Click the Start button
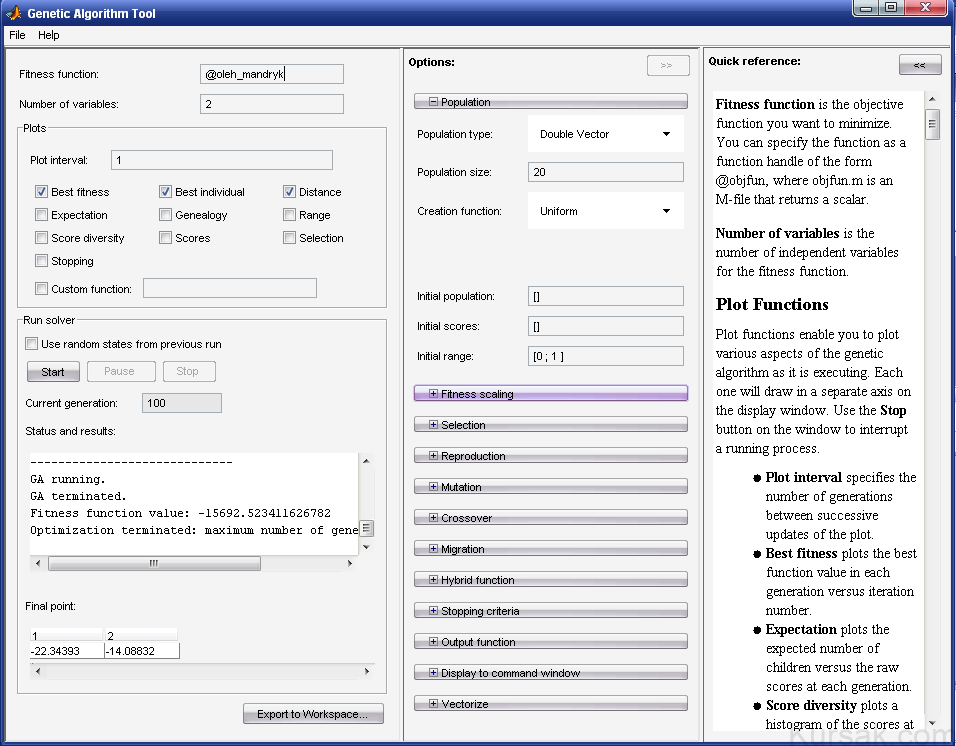 click(x=53, y=372)
